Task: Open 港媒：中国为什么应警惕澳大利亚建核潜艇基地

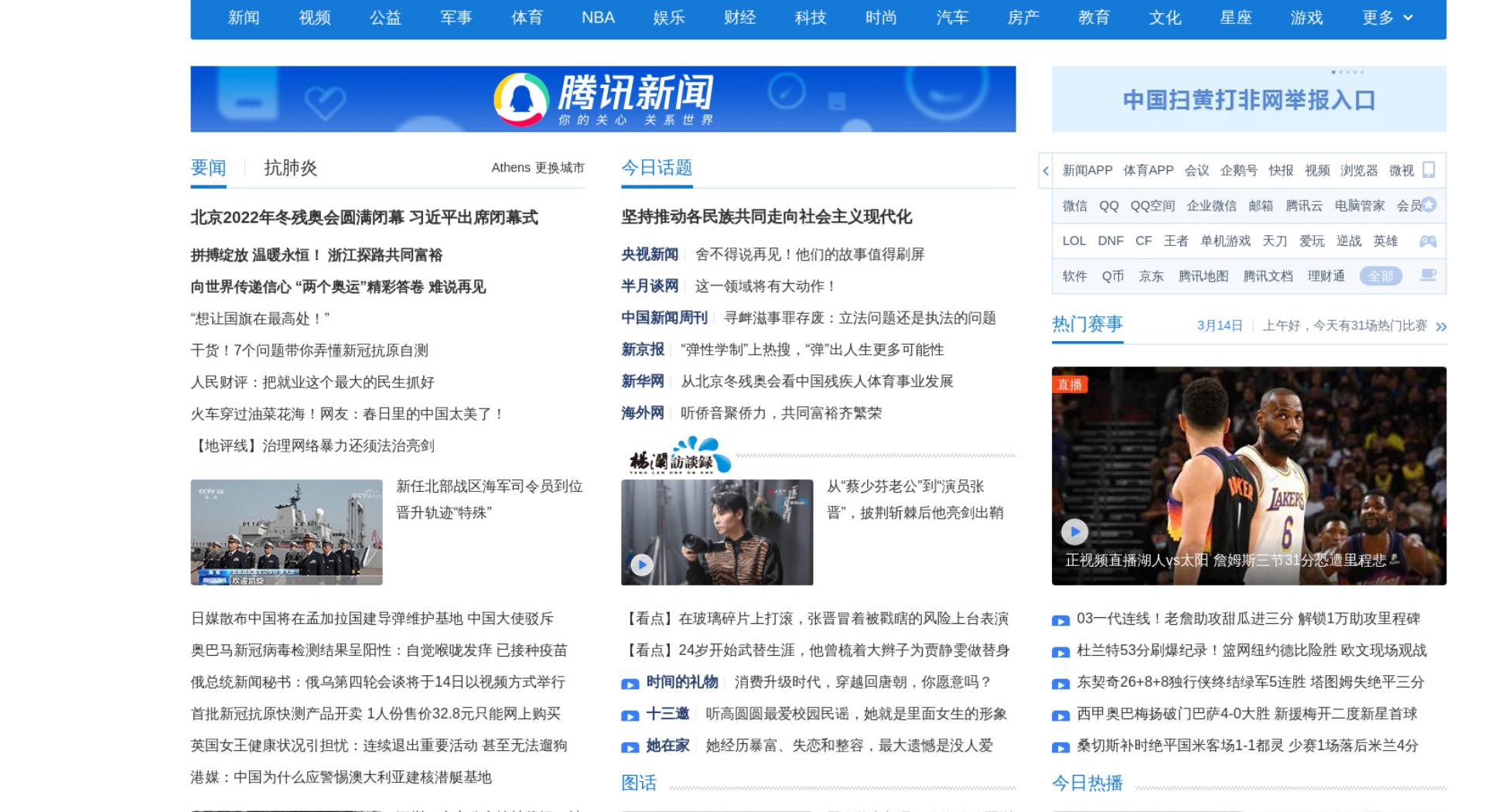Action: point(341,777)
